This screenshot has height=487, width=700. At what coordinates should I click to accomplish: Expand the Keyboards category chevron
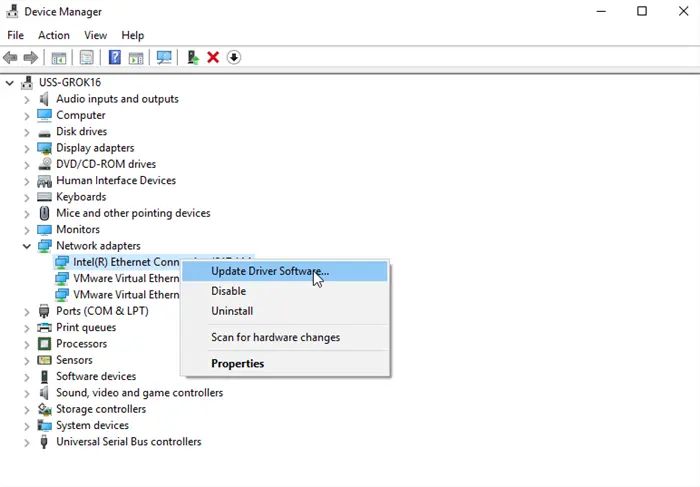(27, 197)
